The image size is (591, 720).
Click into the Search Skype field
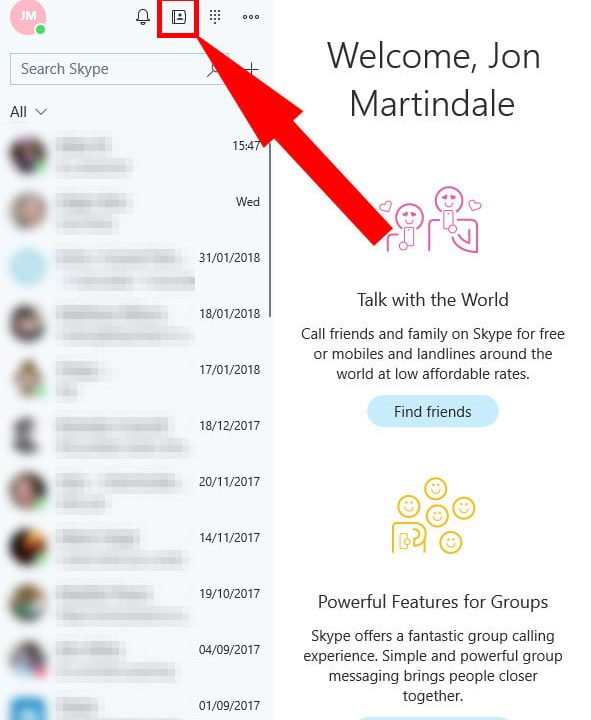click(108, 69)
